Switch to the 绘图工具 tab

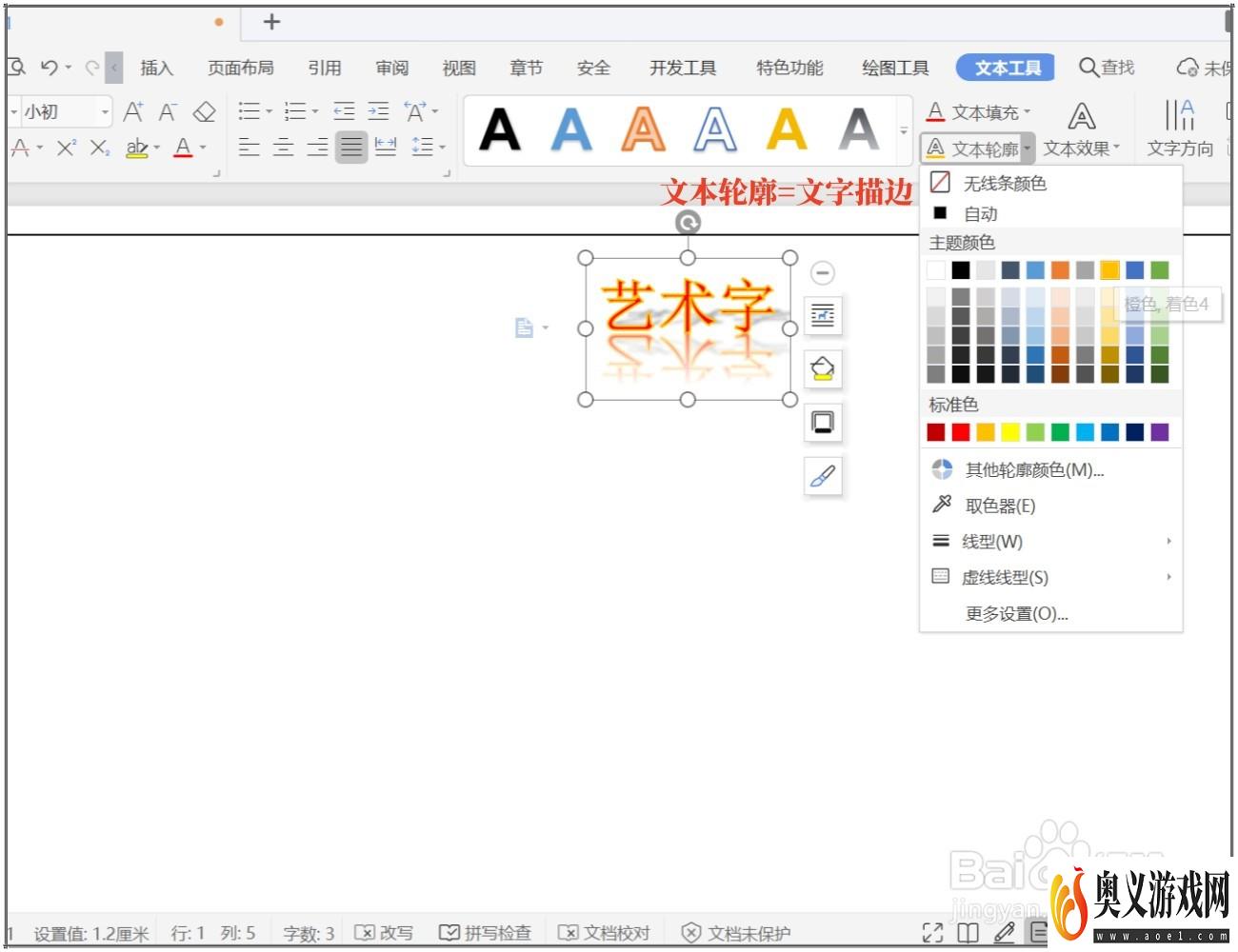coord(895,68)
